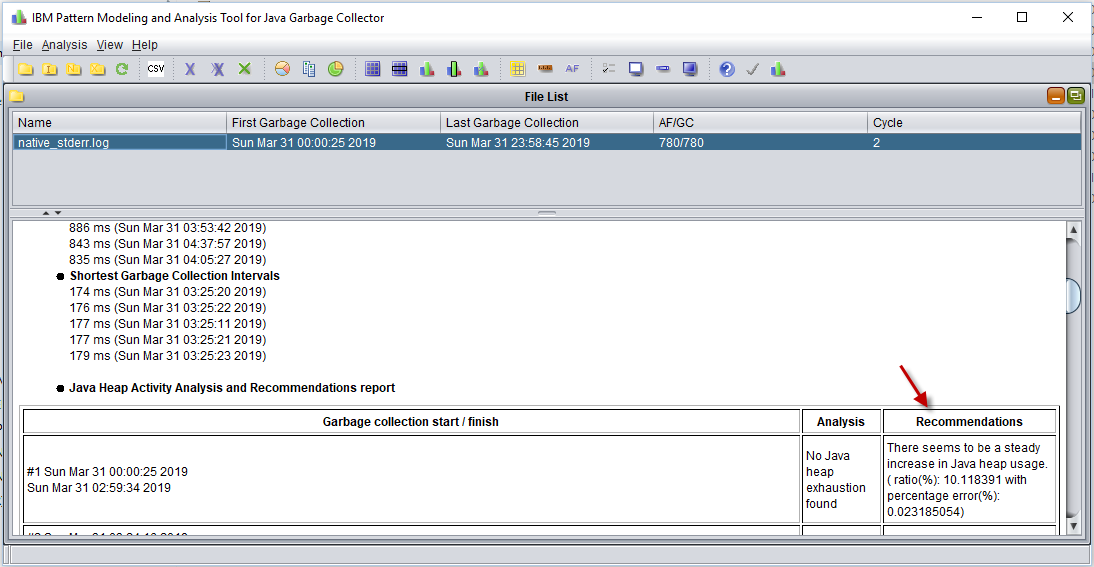Click the bar chart with selected green bar
The width and height of the screenshot is (1094, 567).
(454, 69)
